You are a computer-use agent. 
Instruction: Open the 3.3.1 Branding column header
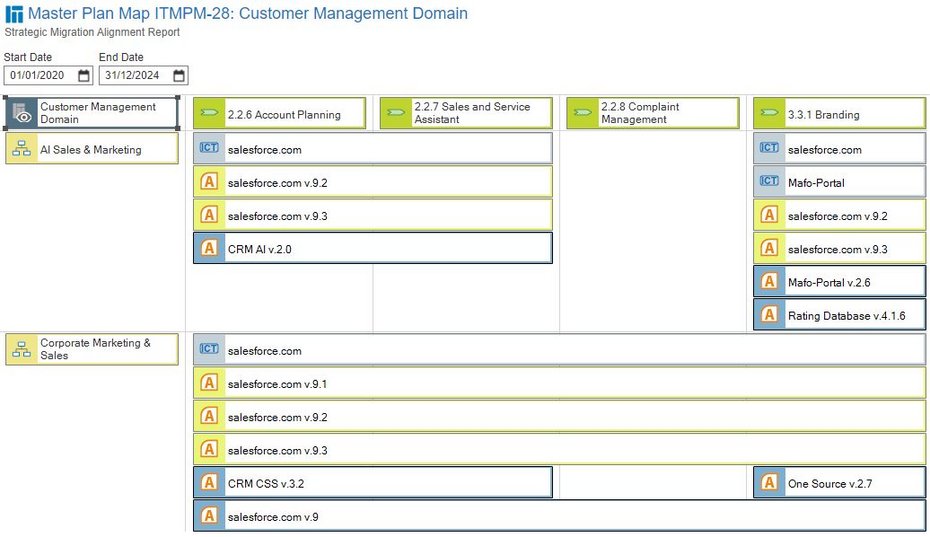tap(840, 113)
